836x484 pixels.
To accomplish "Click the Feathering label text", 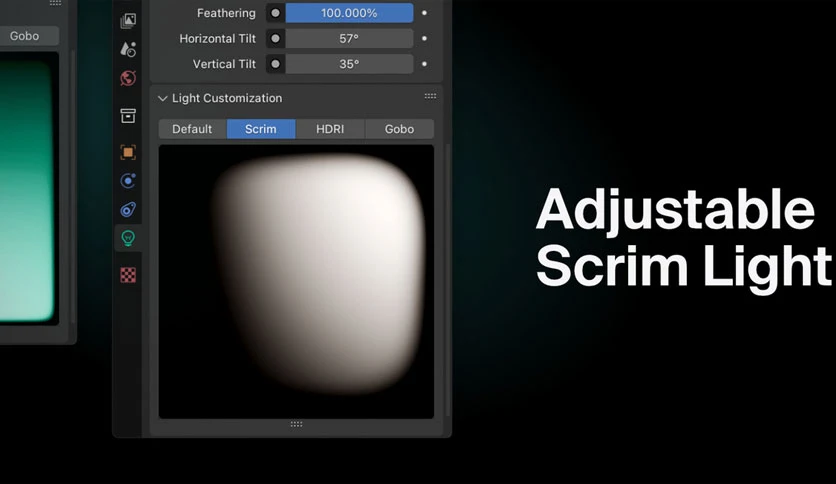I will point(226,13).
